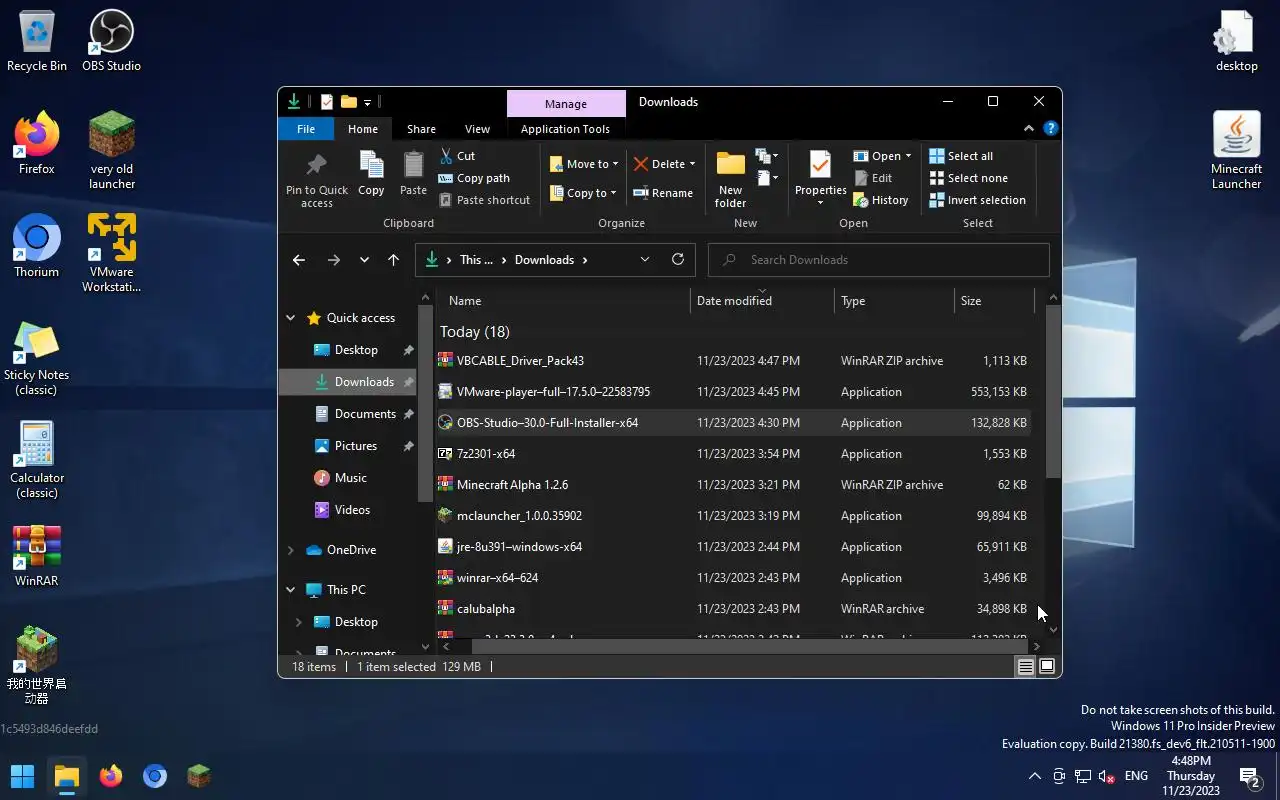Image resolution: width=1280 pixels, height=800 pixels.
Task: Open the address bar history dropdown
Action: [645, 259]
